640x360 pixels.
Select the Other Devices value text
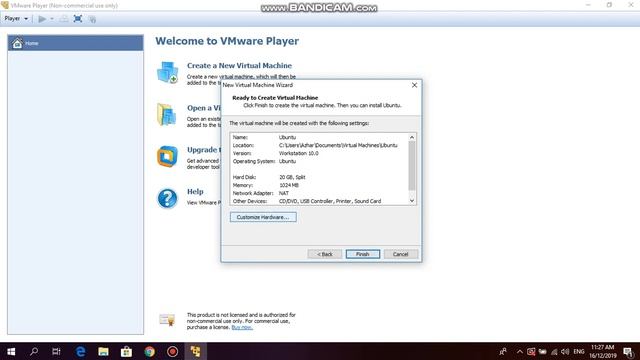[x=330, y=201]
